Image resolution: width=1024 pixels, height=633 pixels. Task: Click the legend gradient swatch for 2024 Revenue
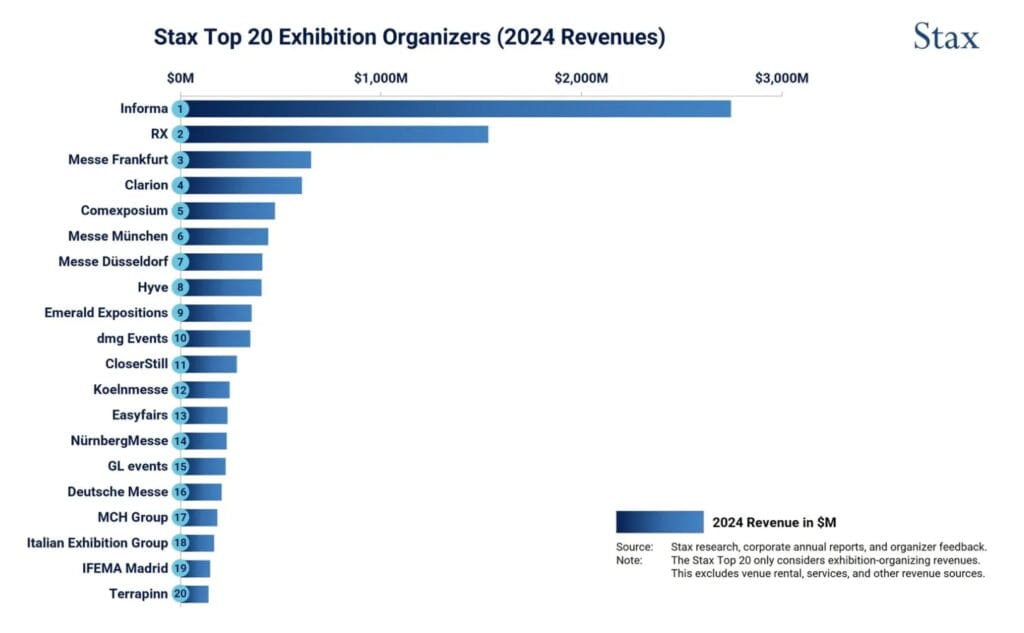660,522
